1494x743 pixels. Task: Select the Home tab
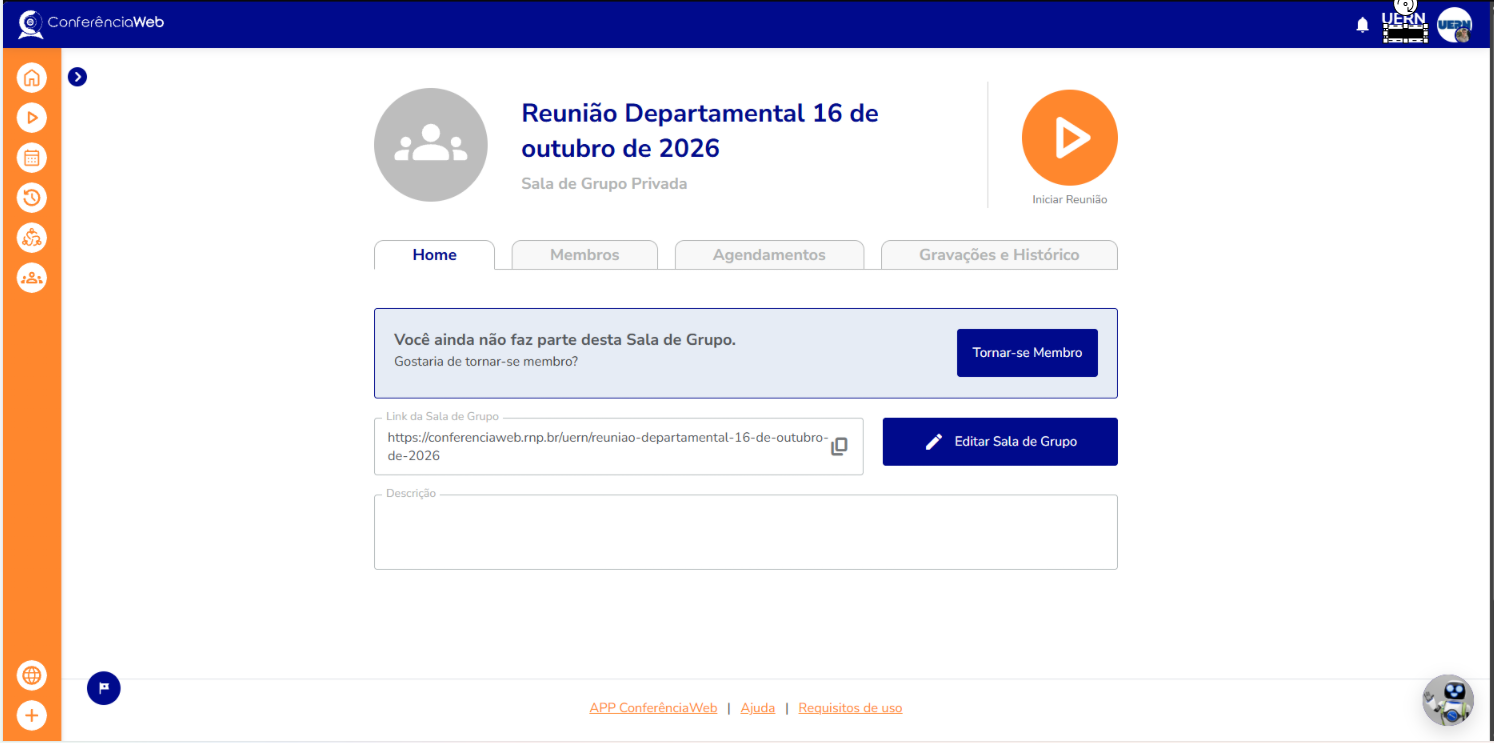coord(434,255)
